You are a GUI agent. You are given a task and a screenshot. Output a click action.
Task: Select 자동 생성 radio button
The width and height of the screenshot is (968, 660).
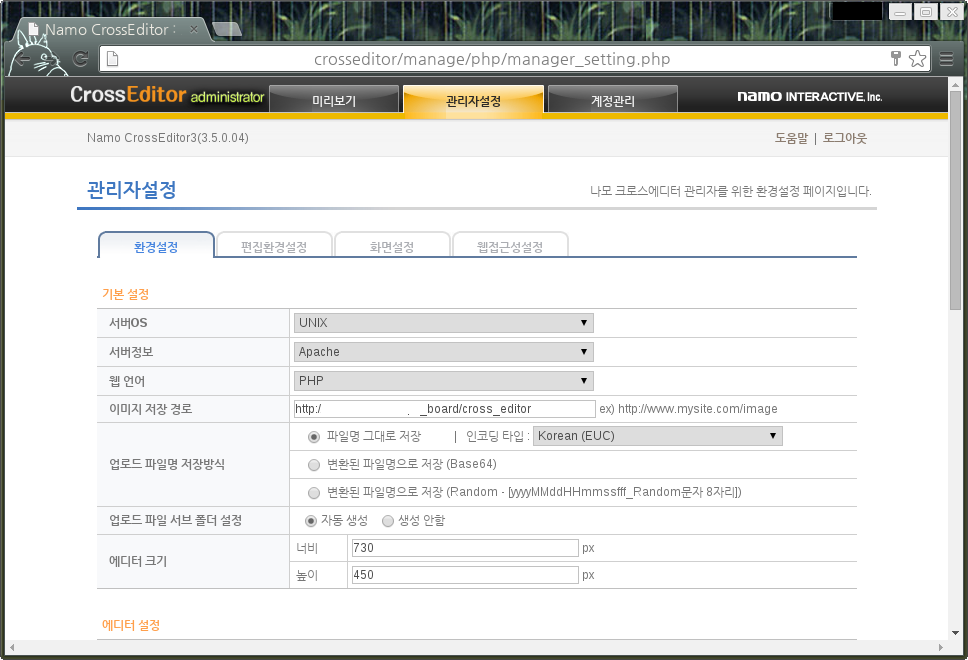[311, 520]
